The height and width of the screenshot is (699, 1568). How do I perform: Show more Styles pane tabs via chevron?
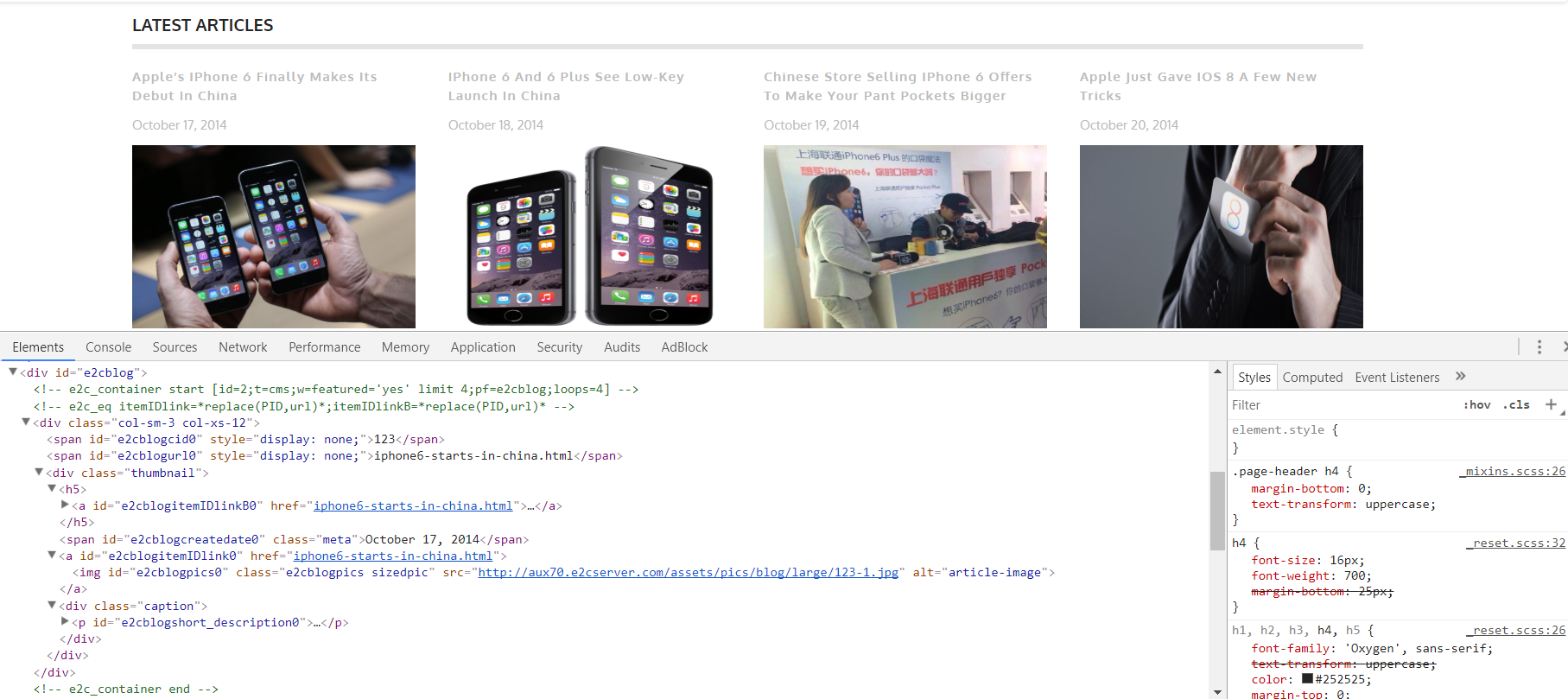tap(1460, 376)
